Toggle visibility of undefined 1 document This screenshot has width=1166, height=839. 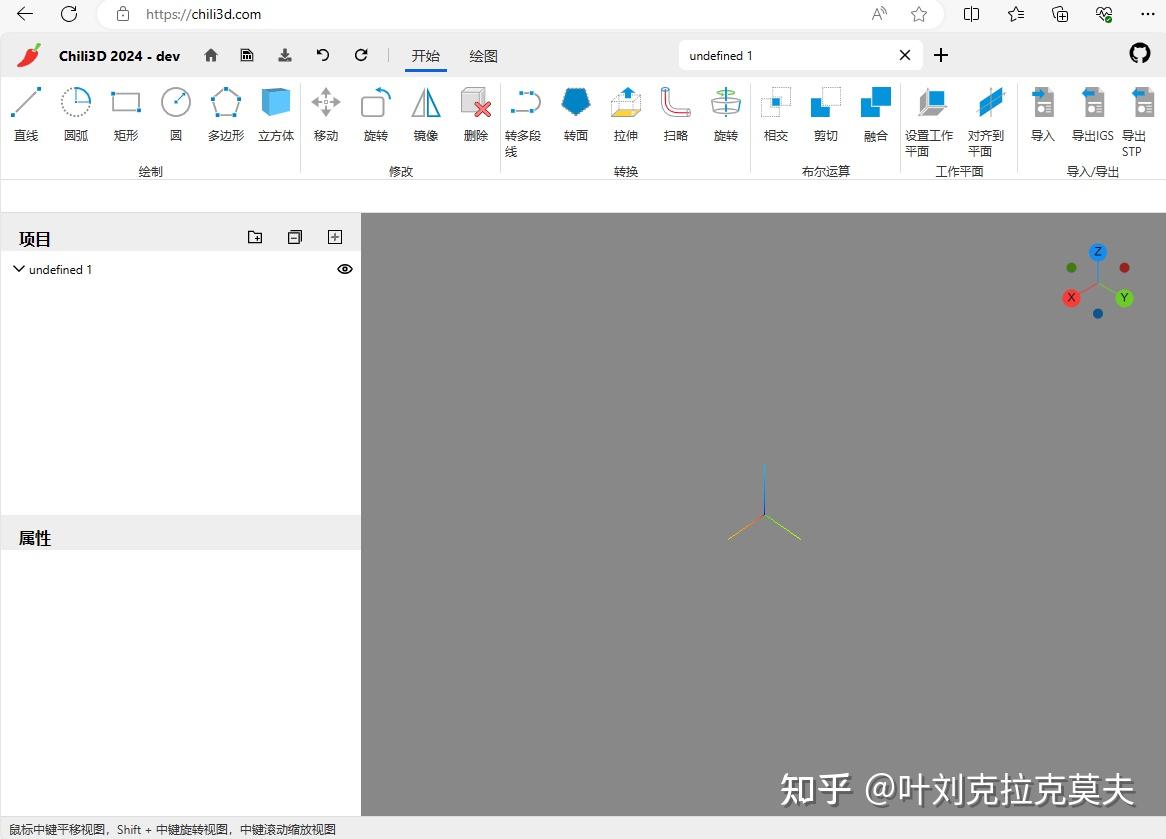pos(344,268)
